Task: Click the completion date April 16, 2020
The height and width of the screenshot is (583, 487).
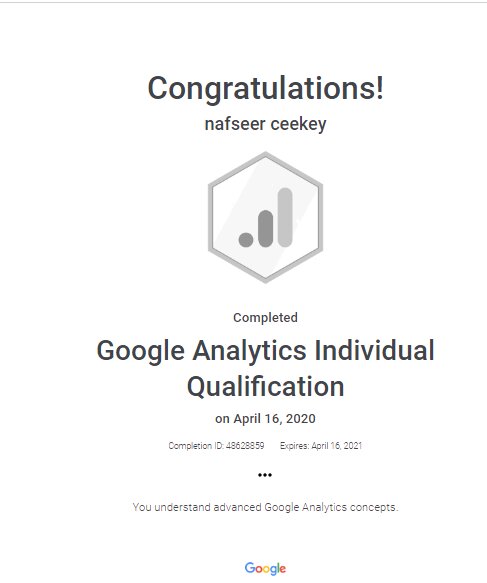Action: tap(274, 418)
